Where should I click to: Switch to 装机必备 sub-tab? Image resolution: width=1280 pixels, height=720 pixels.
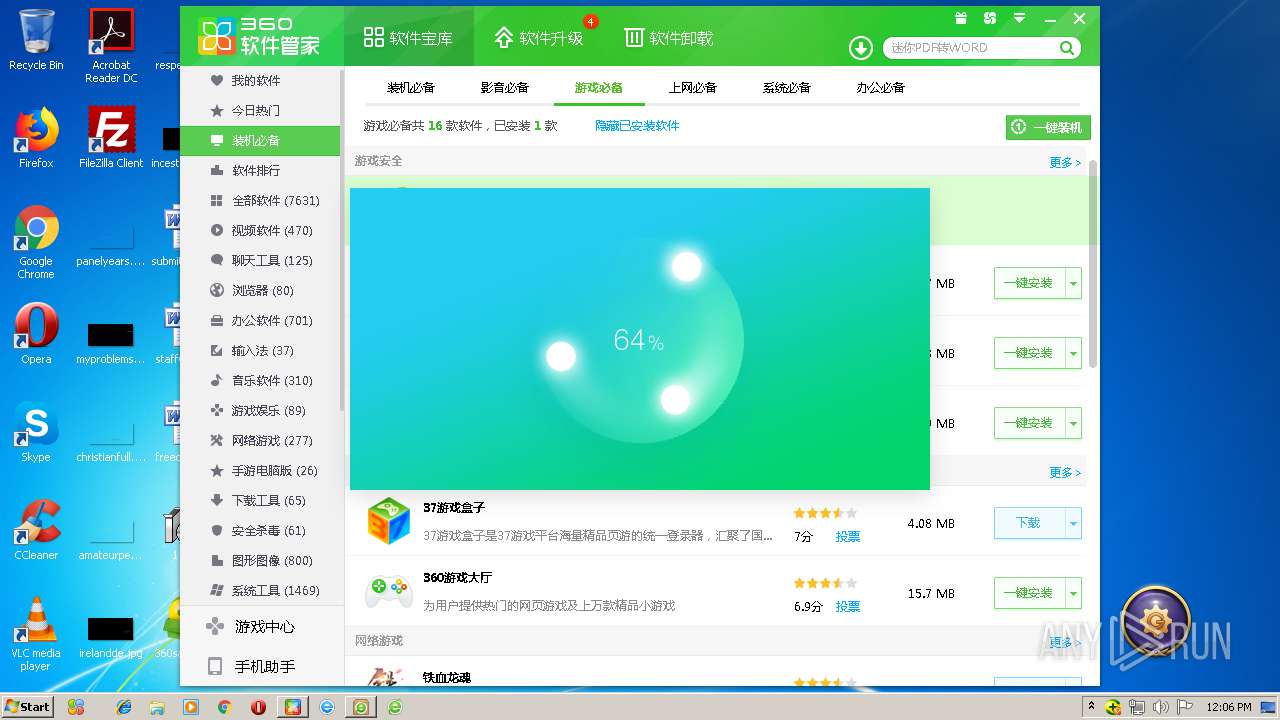[x=411, y=87]
